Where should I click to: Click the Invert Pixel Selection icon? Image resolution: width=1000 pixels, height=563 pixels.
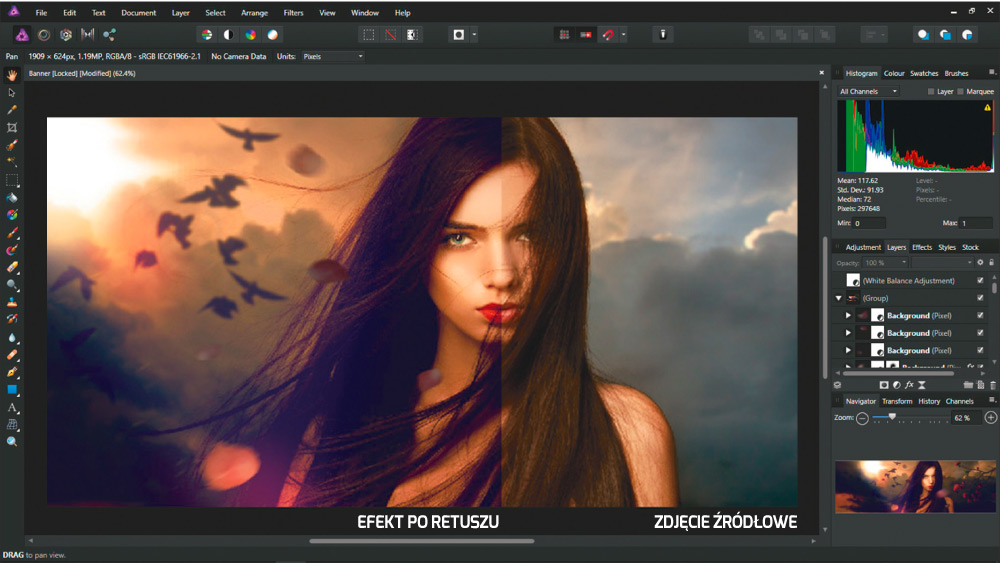[413, 34]
